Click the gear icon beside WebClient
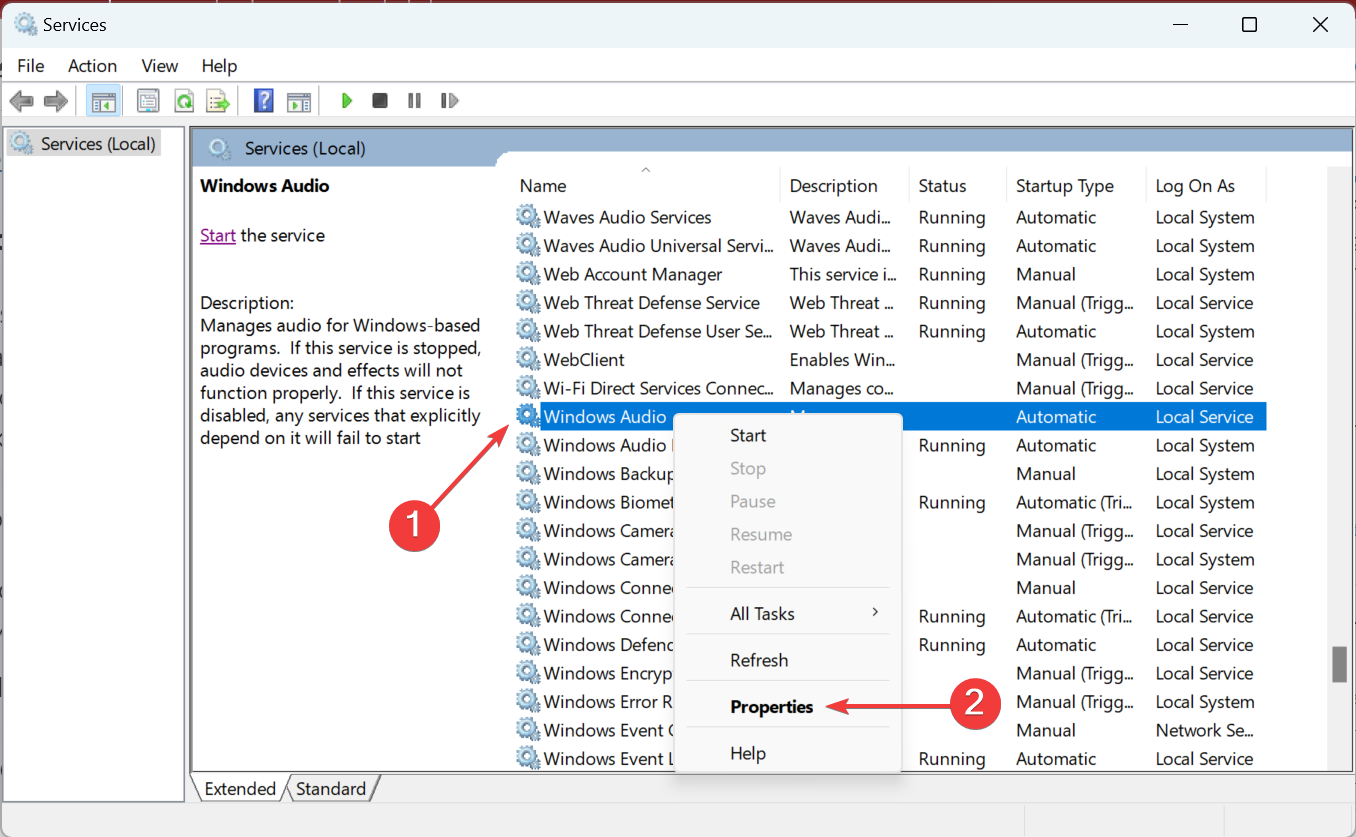The image size is (1356, 837). click(x=527, y=360)
